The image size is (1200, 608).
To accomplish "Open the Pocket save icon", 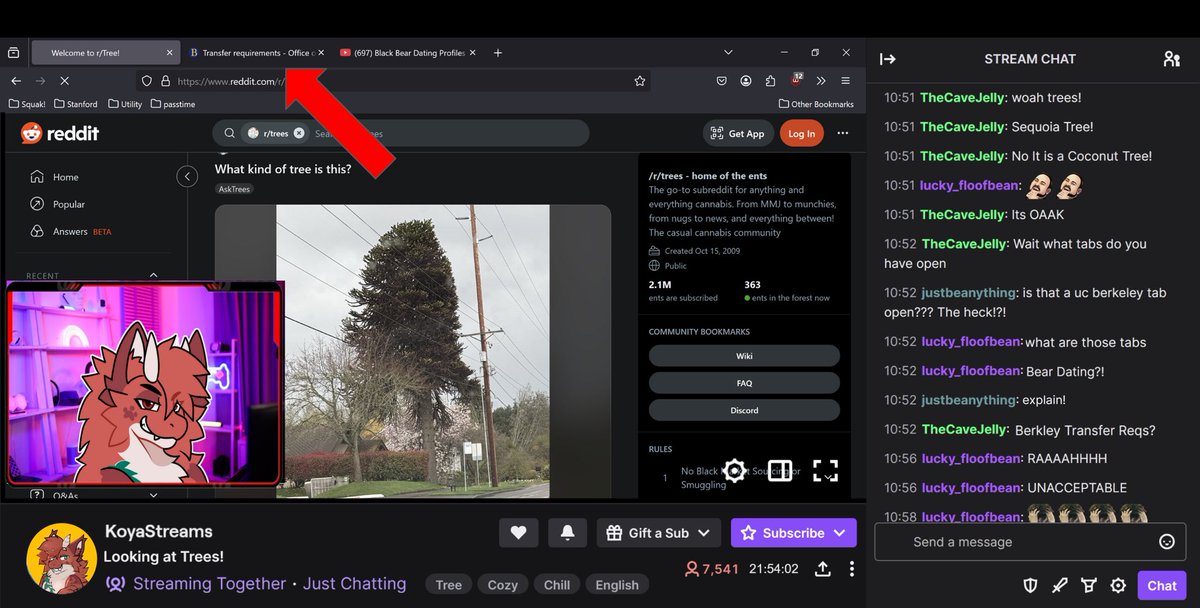I will pyautogui.click(x=722, y=81).
